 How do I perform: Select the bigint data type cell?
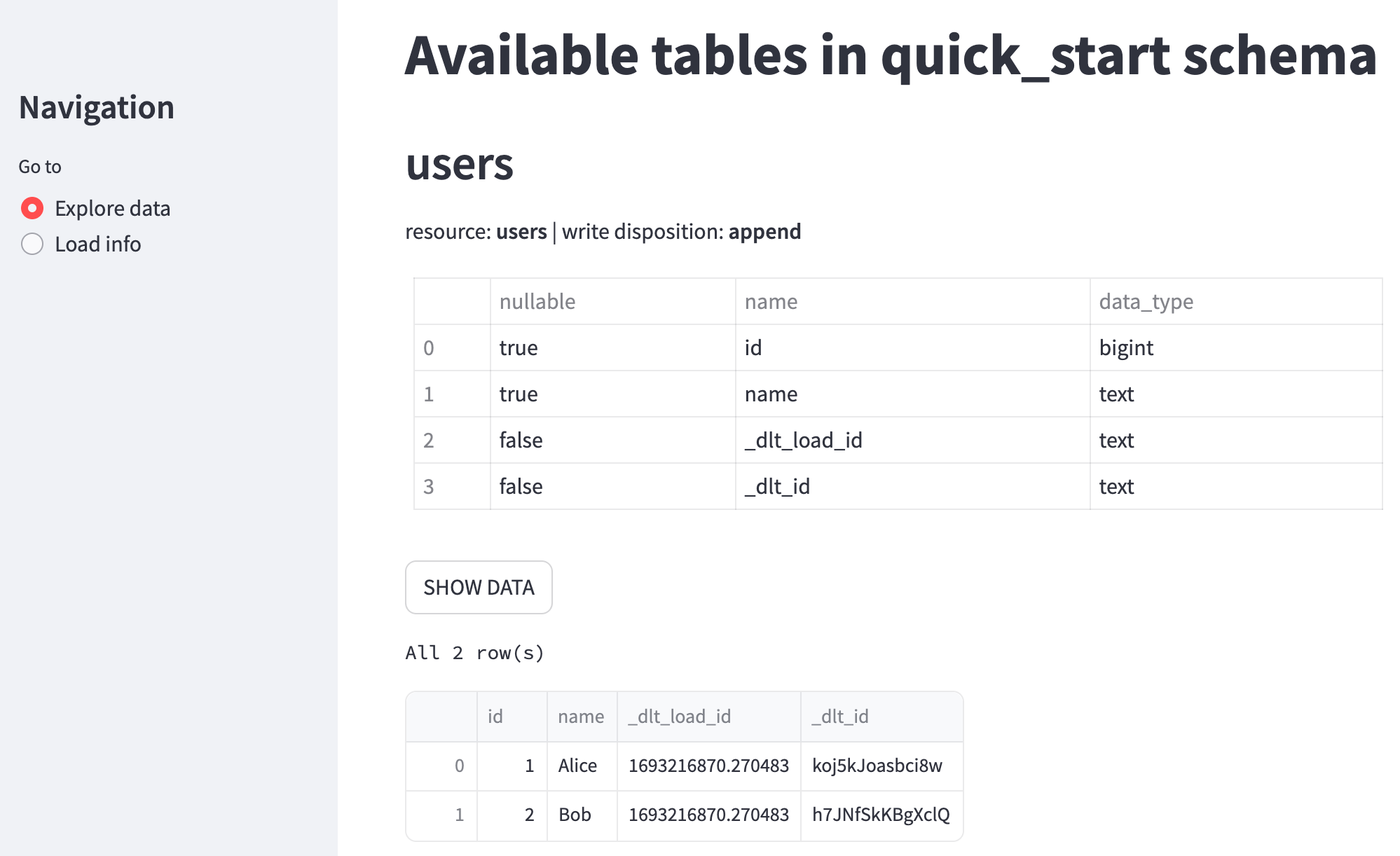(x=1236, y=347)
